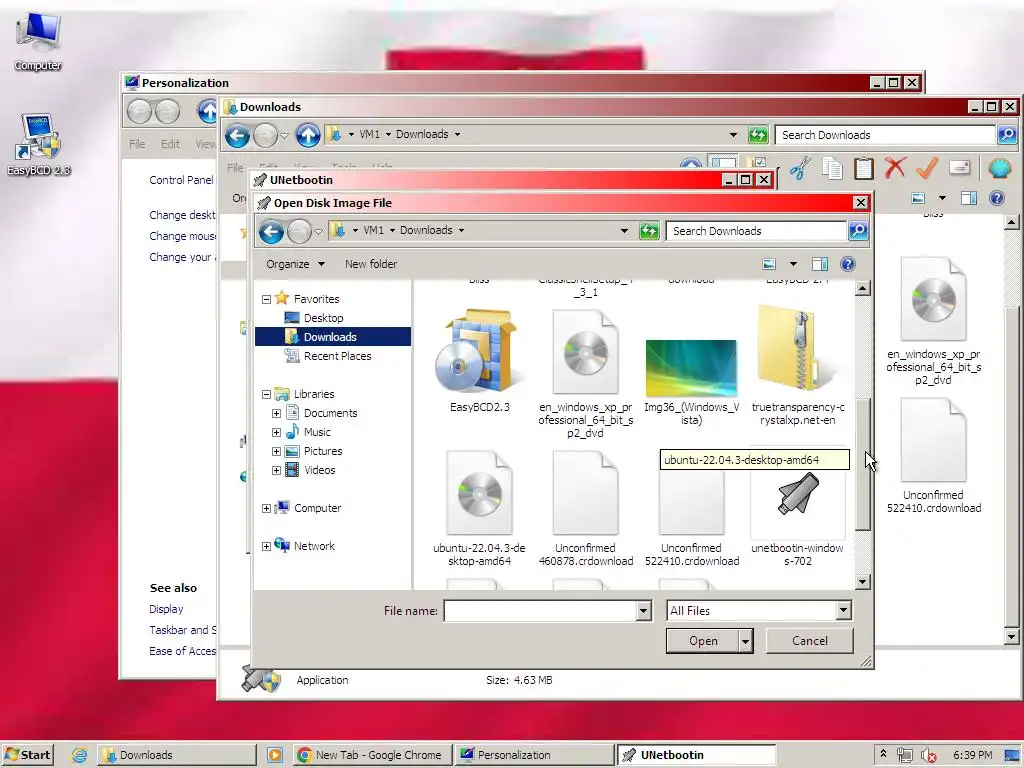Open File name history dropdown arrow
Image resolution: width=1024 pixels, height=768 pixels.
coord(643,611)
